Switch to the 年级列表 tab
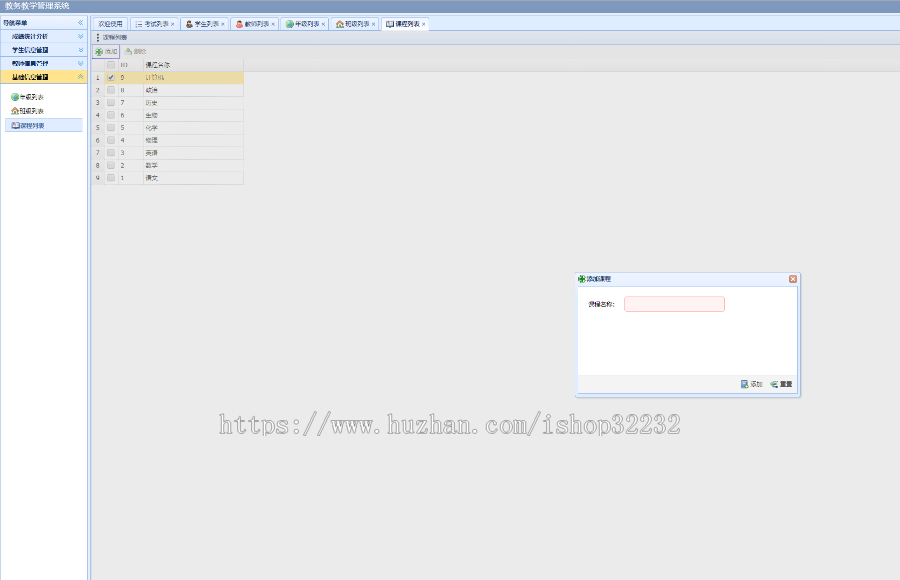 (x=305, y=24)
